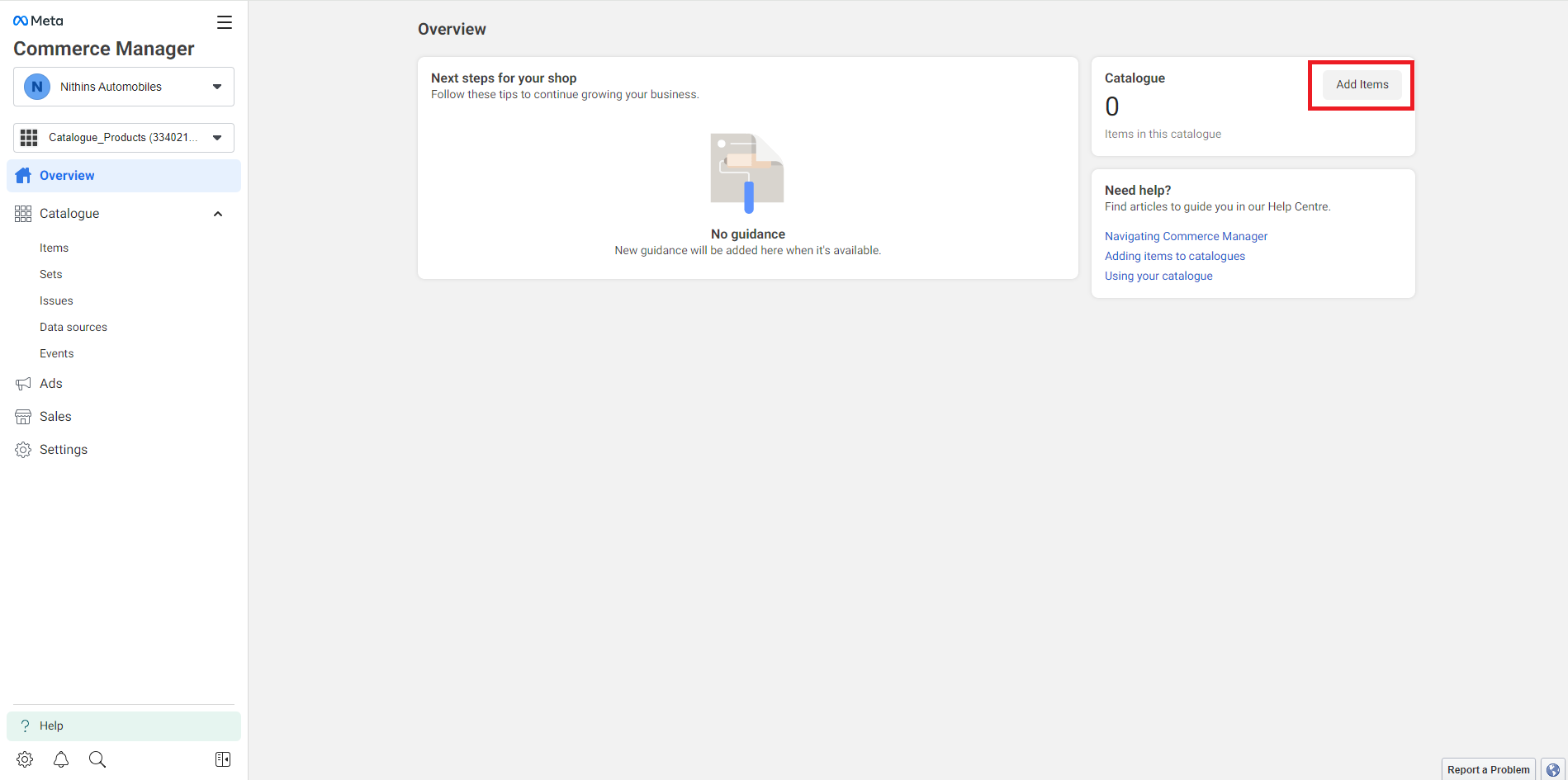Click the Add Items button
This screenshot has height=780, width=1568.
[1362, 84]
